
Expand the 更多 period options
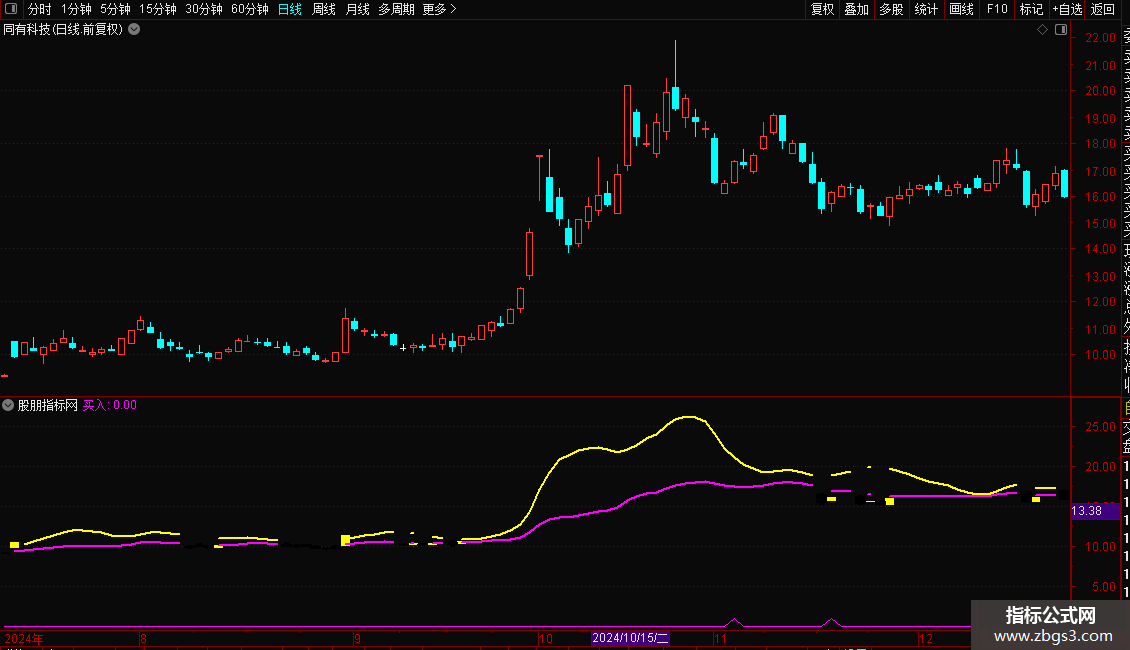pyautogui.click(x=439, y=9)
